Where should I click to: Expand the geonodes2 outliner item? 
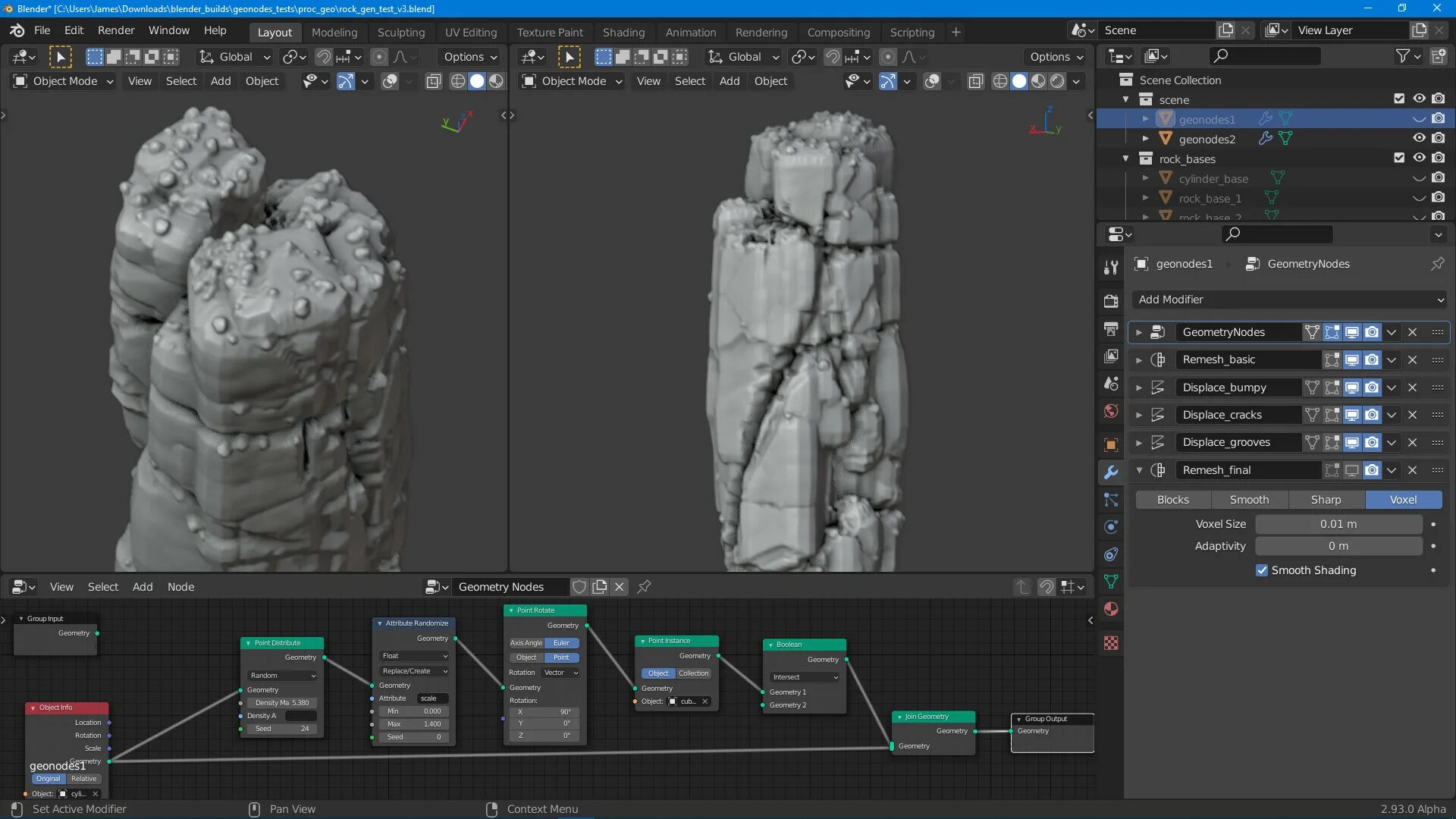(x=1145, y=139)
